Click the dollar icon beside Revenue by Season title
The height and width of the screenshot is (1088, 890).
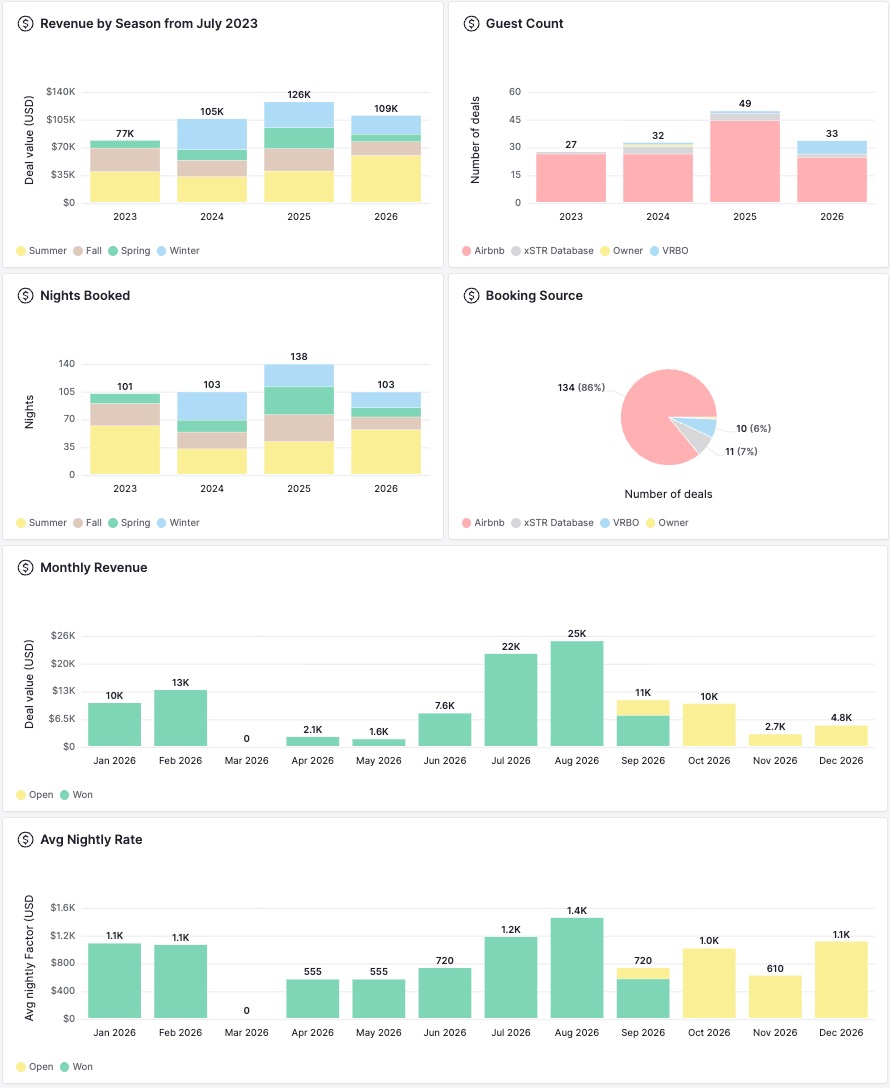(26, 24)
